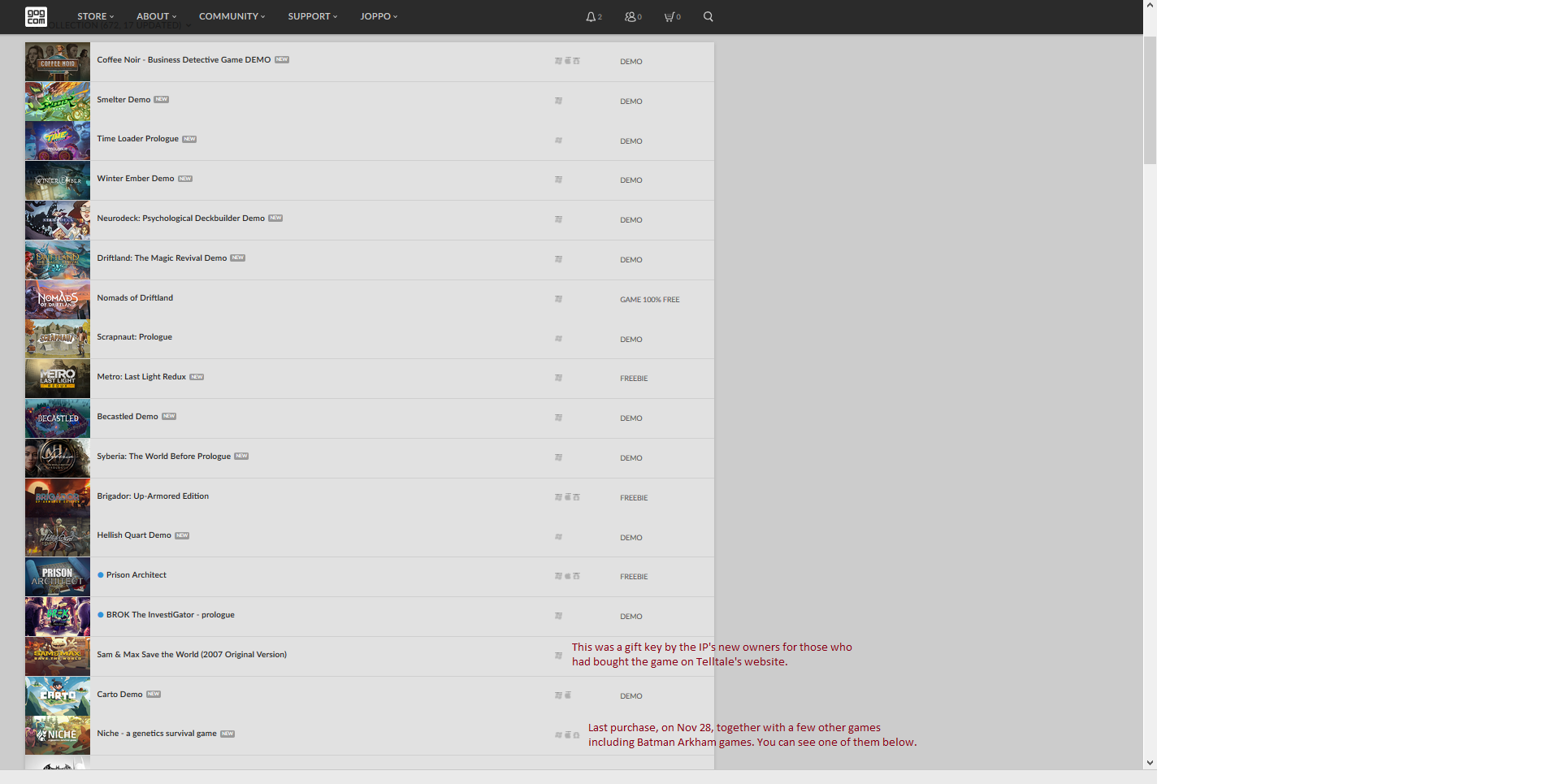Click the Prison Architect thumbnail
1560x784 pixels.
[58, 577]
